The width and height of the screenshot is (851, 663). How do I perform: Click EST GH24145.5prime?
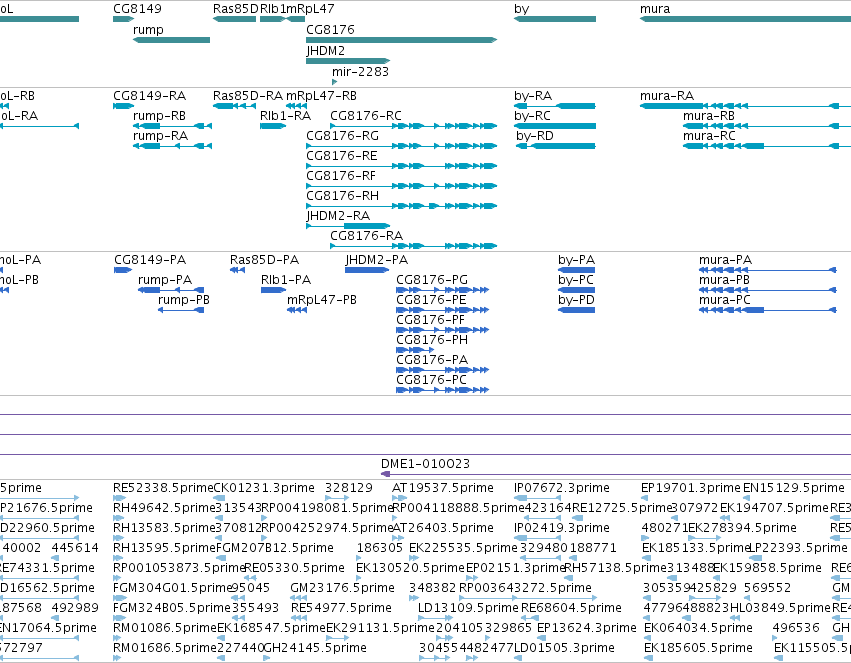[x=315, y=648]
